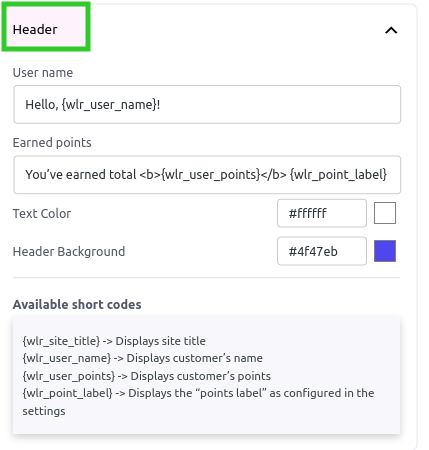Focus the Earned points text field
429x450 pixels.
click(207, 174)
